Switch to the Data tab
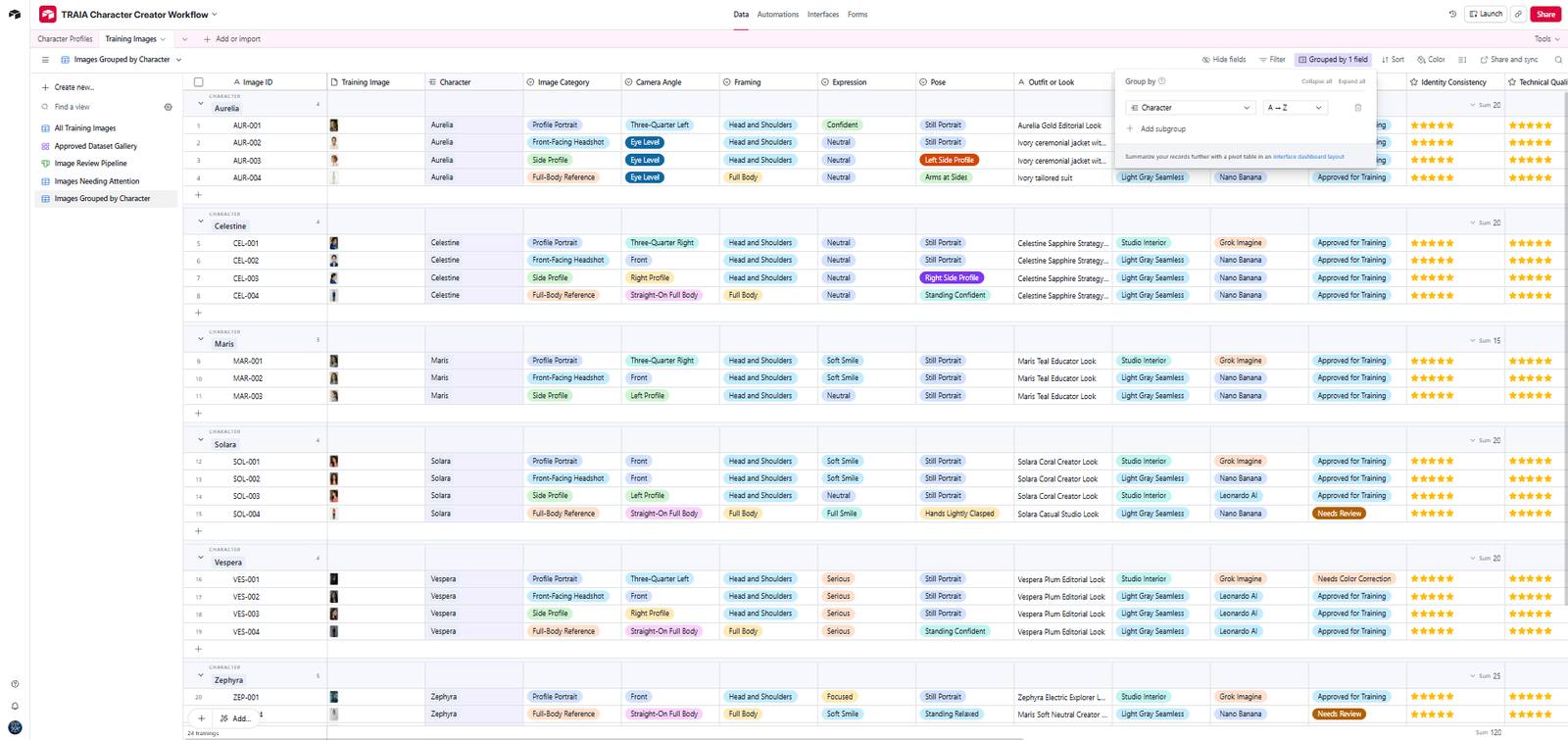Viewport: 1568px width, 740px height. point(741,15)
